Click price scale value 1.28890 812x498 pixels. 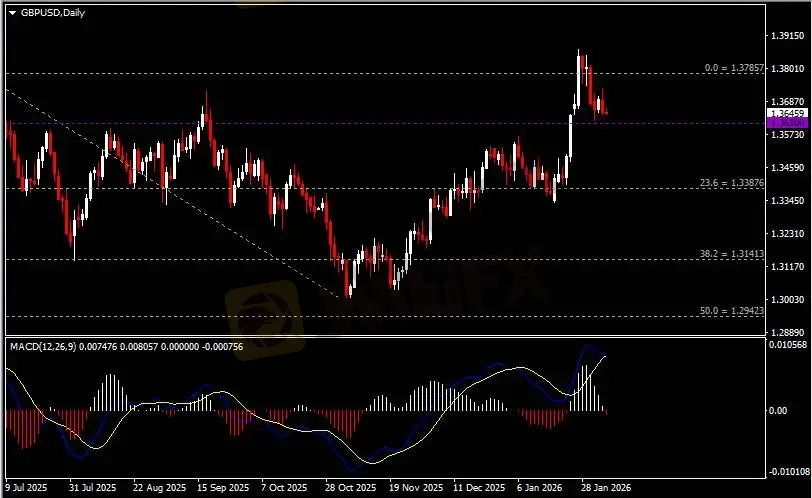click(x=788, y=332)
